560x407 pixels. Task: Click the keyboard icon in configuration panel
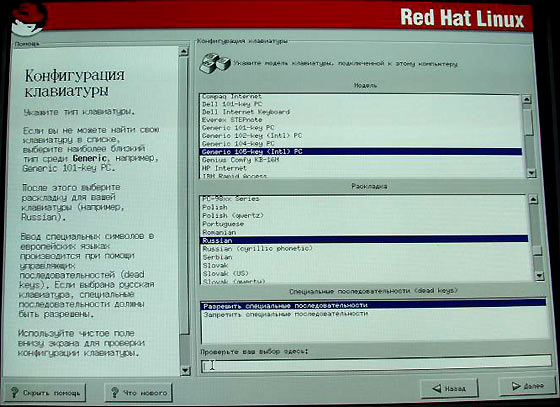(215, 64)
